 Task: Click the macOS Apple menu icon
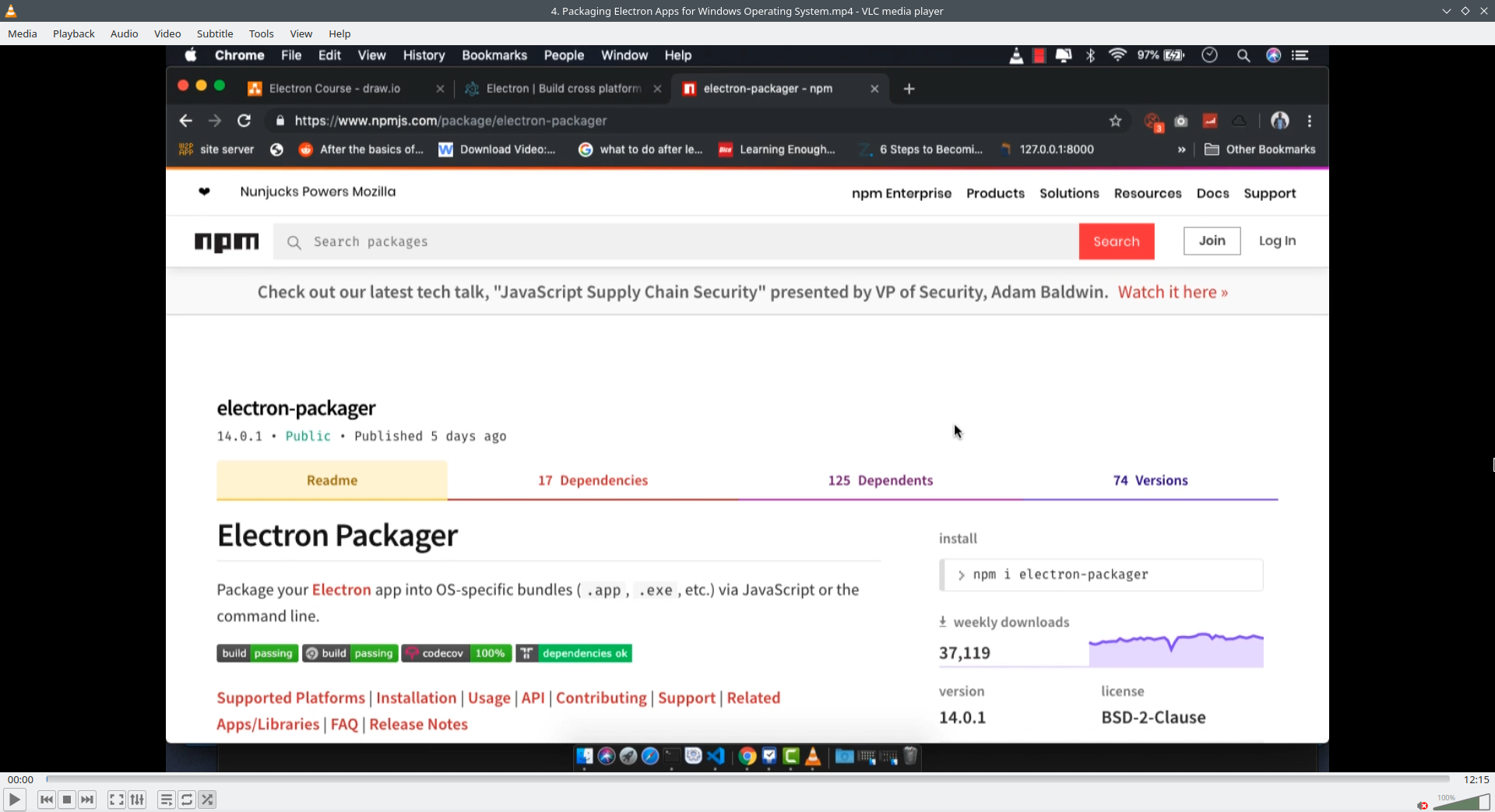[x=191, y=55]
